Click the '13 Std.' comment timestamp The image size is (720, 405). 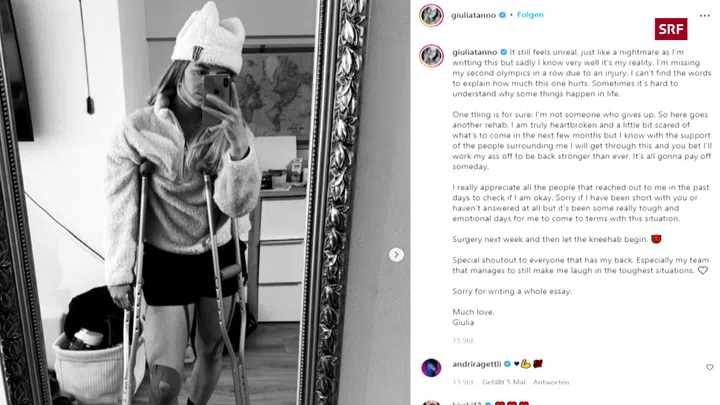463,382
